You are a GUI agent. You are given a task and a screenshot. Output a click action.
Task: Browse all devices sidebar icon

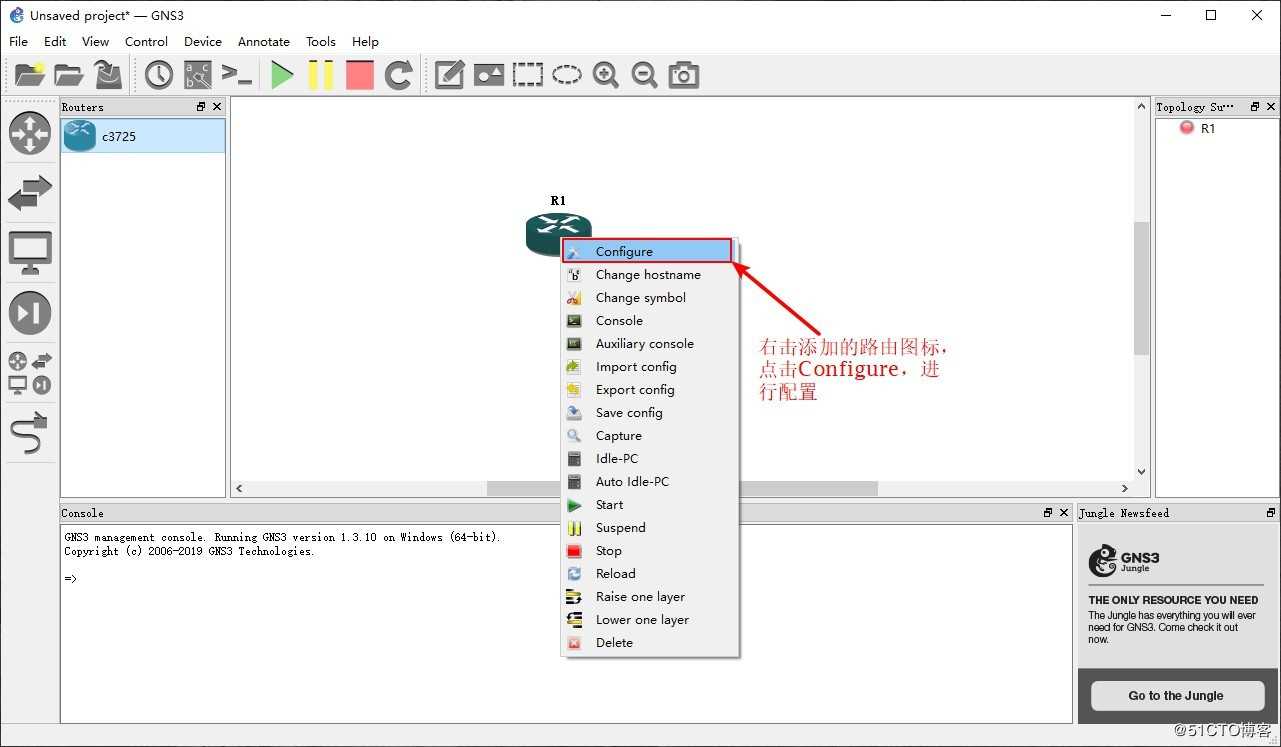pyautogui.click(x=30, y=372)
